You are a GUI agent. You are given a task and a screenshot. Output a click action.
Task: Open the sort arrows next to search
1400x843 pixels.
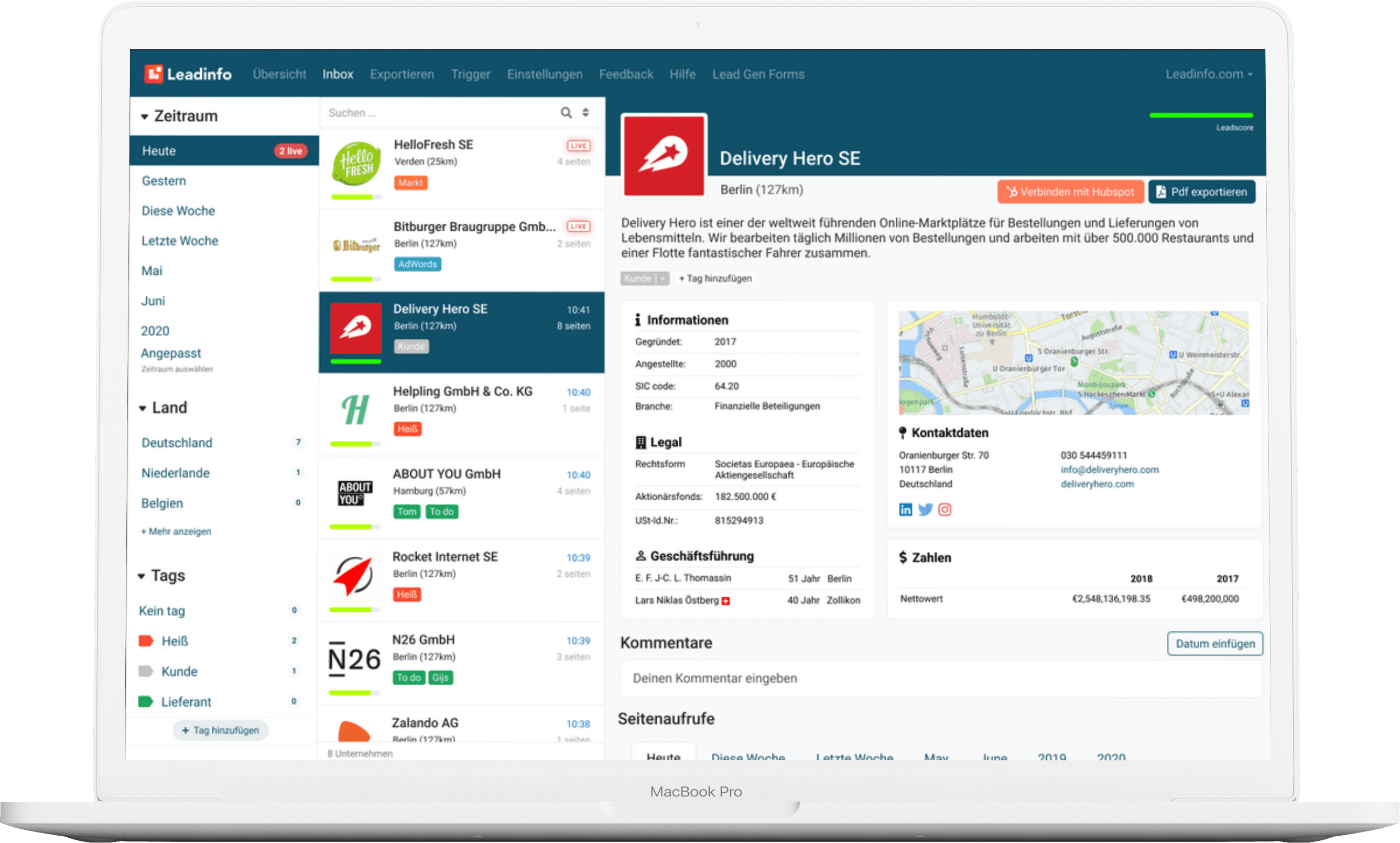tap(585, 113)
